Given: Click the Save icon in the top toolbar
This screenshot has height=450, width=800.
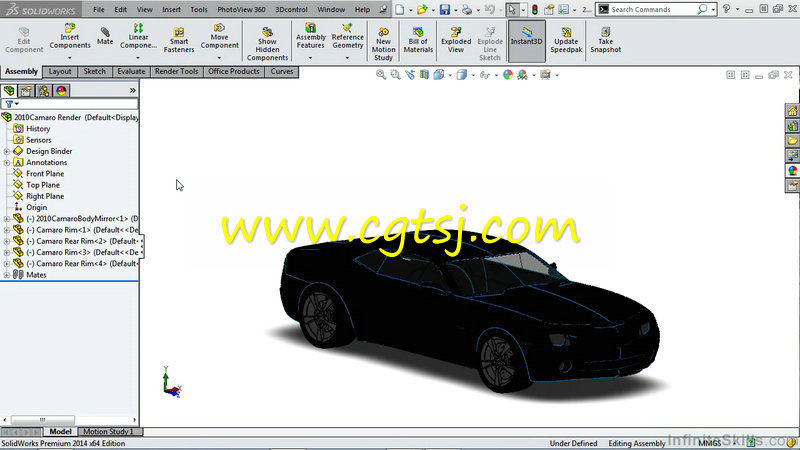Looking at the screenshot, I should pyautogui.click(x=445, y=9).
